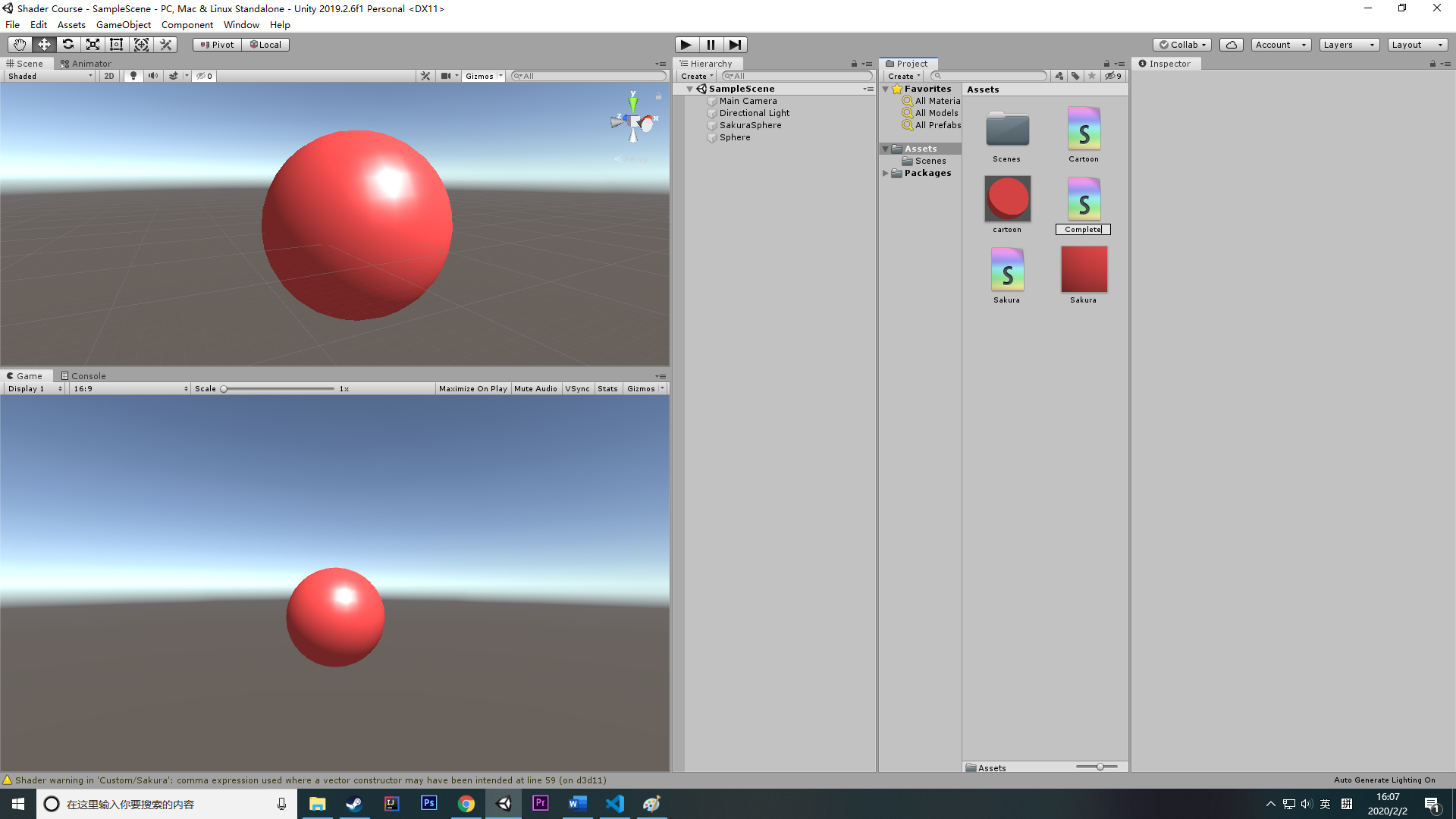Toggle VSync in Game view
Viewport: 1456px width, 819px height.
point(578,388)
